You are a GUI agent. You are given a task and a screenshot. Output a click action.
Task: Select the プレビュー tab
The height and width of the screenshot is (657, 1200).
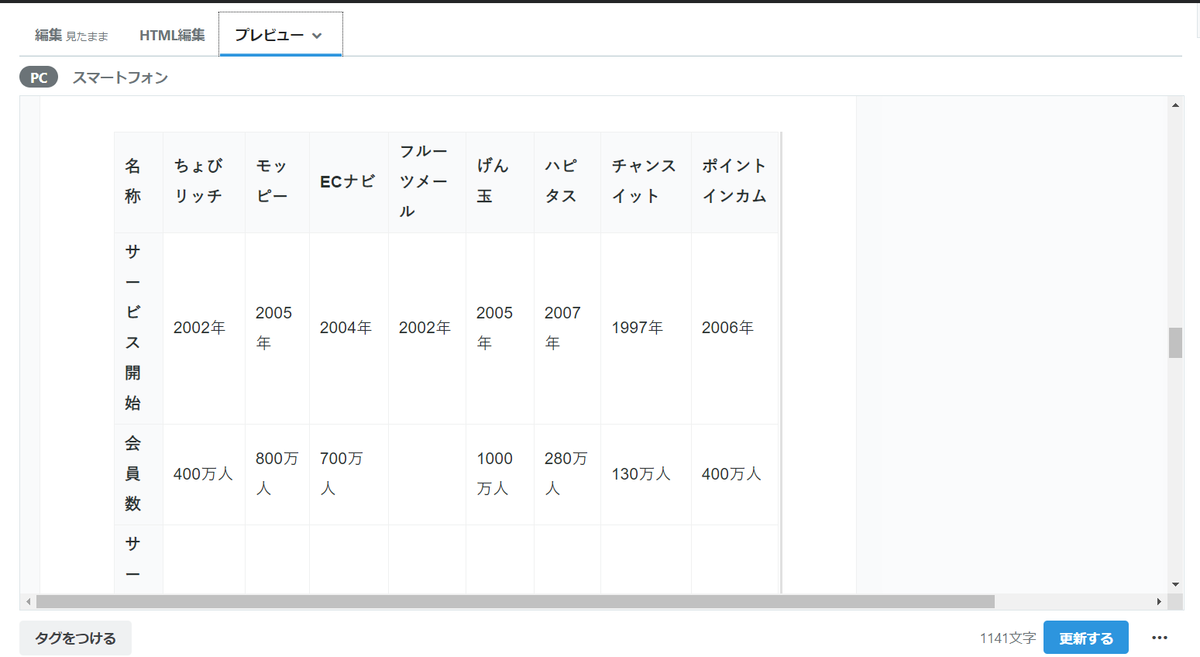(281, 35)
